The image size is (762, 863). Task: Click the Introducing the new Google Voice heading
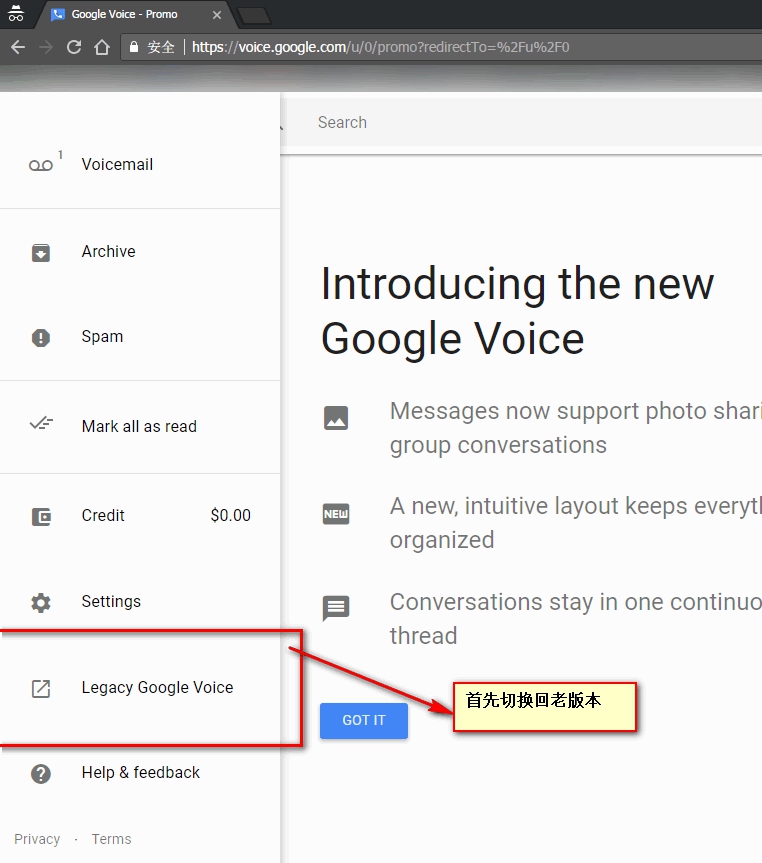[518, 311]
